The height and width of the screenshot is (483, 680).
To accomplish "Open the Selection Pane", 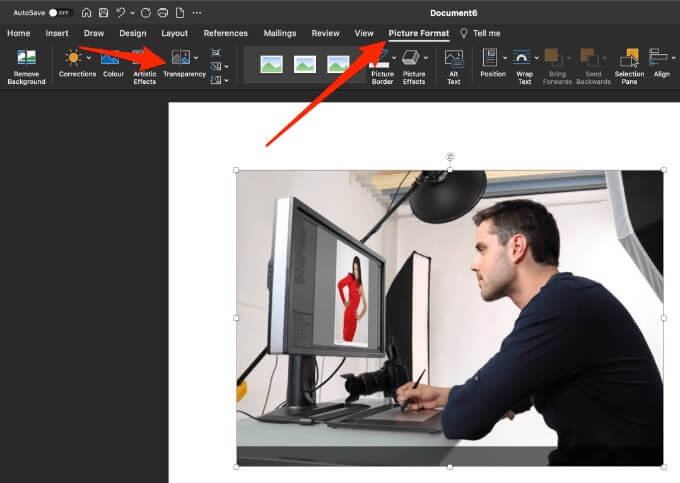I will click(x=629, y=66).
